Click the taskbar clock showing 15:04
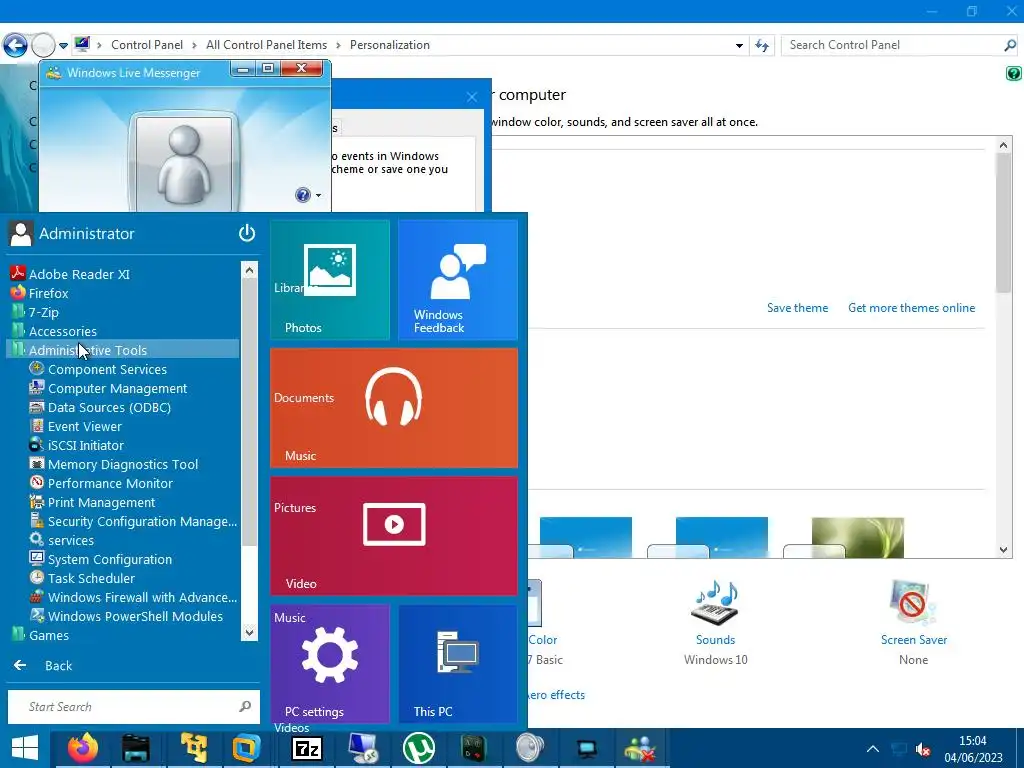The width and height of the screenshot is (1024, 768). coord(973,749)
